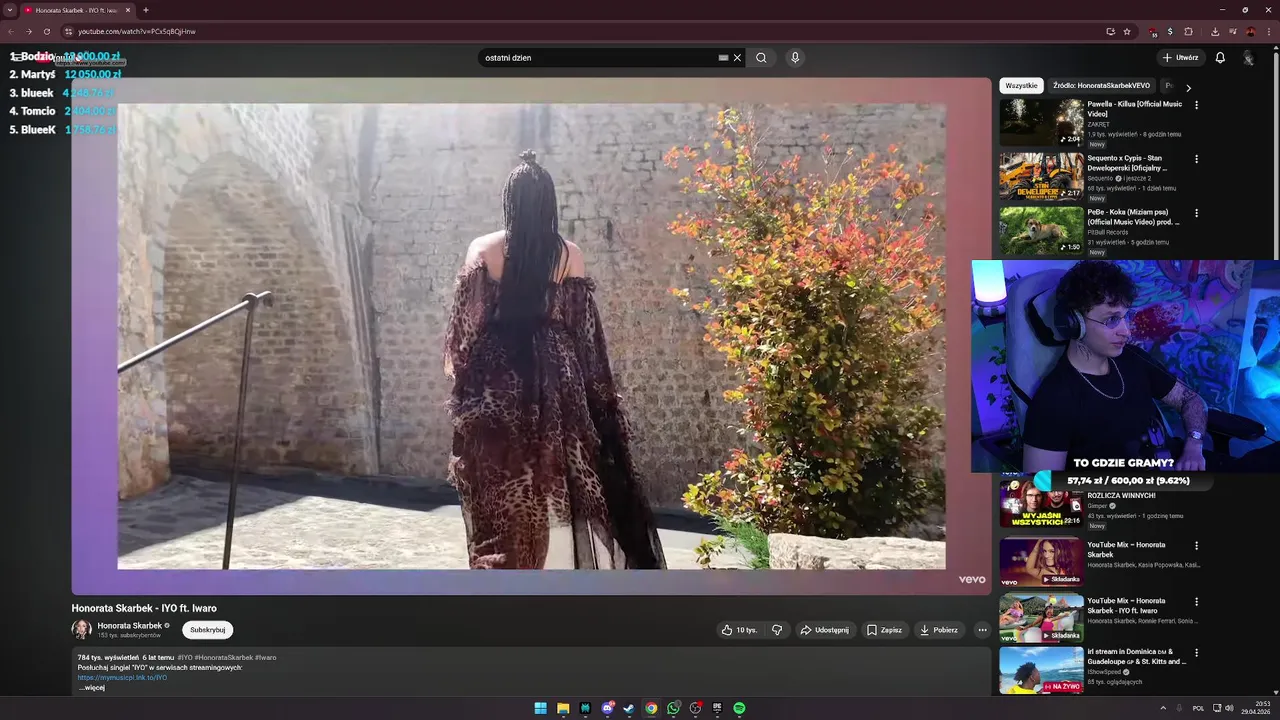Open Chrome downloads icon
The height and width of the screenshot is (720, 1280).
pyautogui.click(x=1215, y=31)
